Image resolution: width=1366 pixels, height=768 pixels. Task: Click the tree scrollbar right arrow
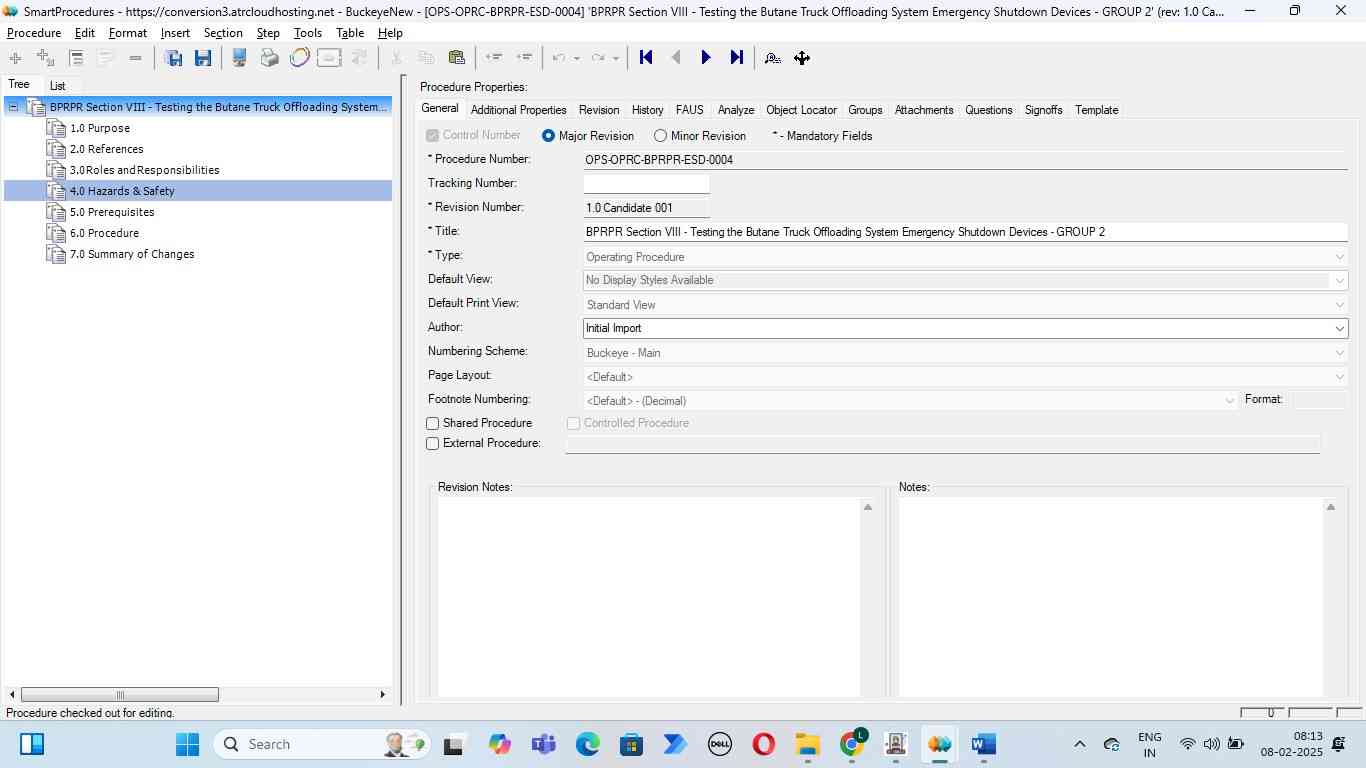[382, 695]
